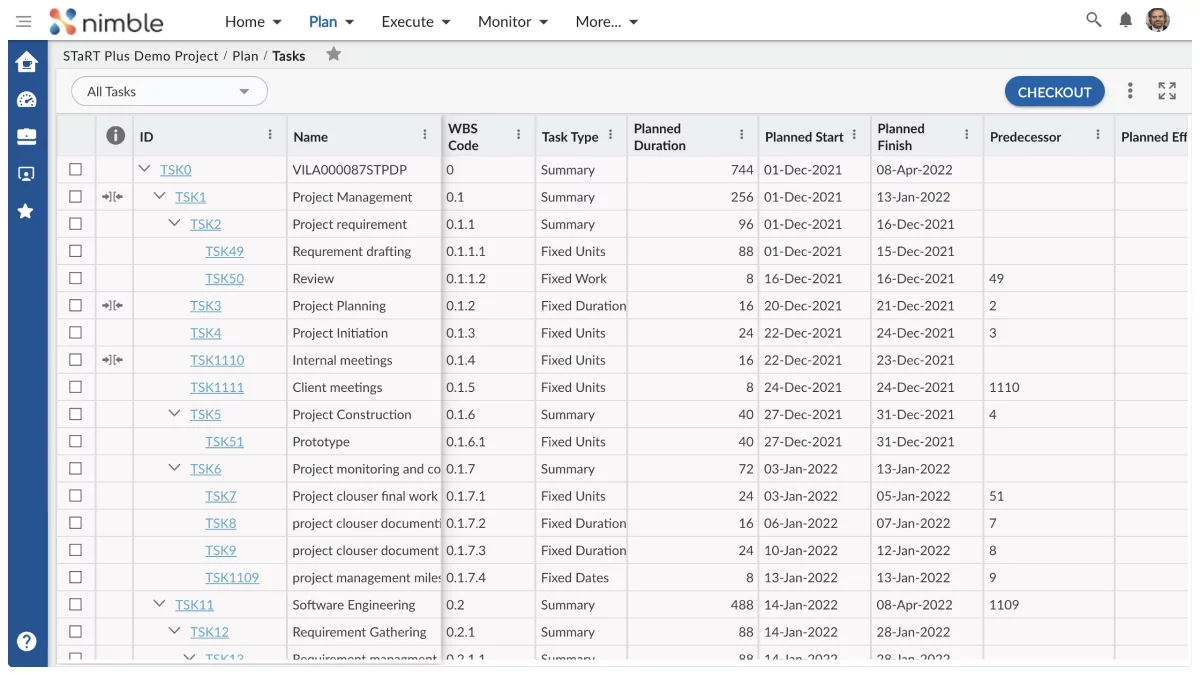Screen dimensions: 1200x675
Task: Select the briefcase projects icon in sidebar
Action: 26,134
